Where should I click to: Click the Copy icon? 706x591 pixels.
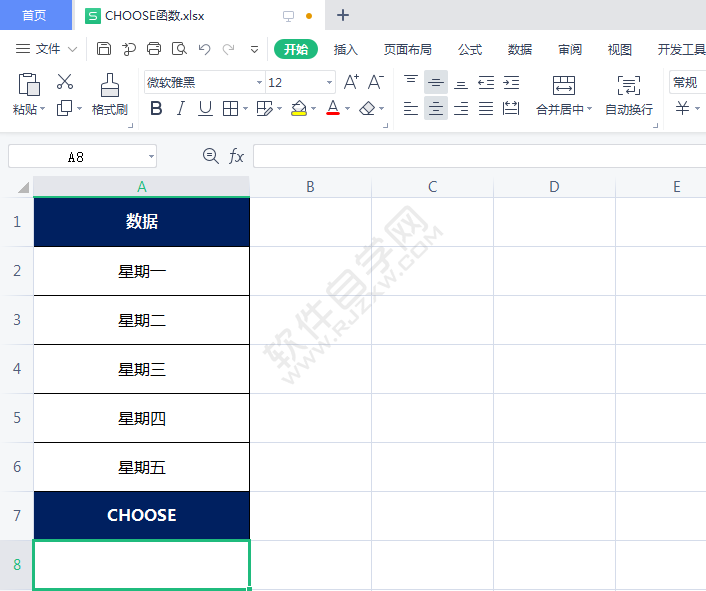[x=64, y=108]
